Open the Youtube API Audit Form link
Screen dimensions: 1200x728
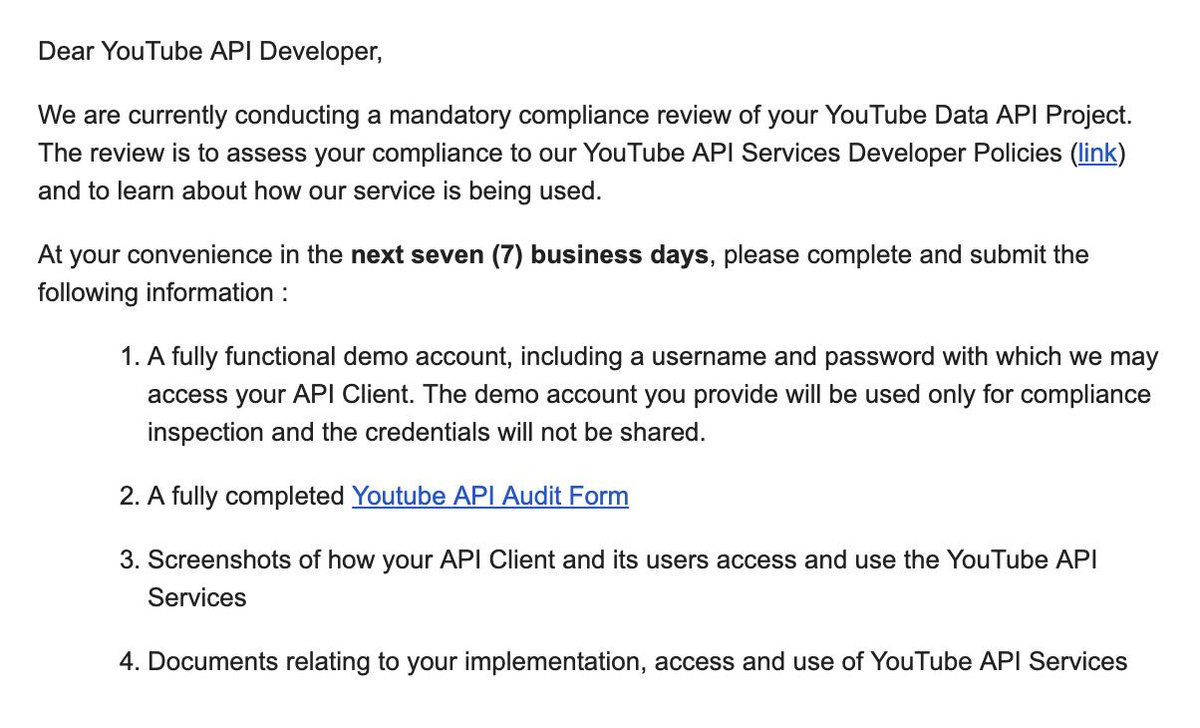[x=490, y=496]
